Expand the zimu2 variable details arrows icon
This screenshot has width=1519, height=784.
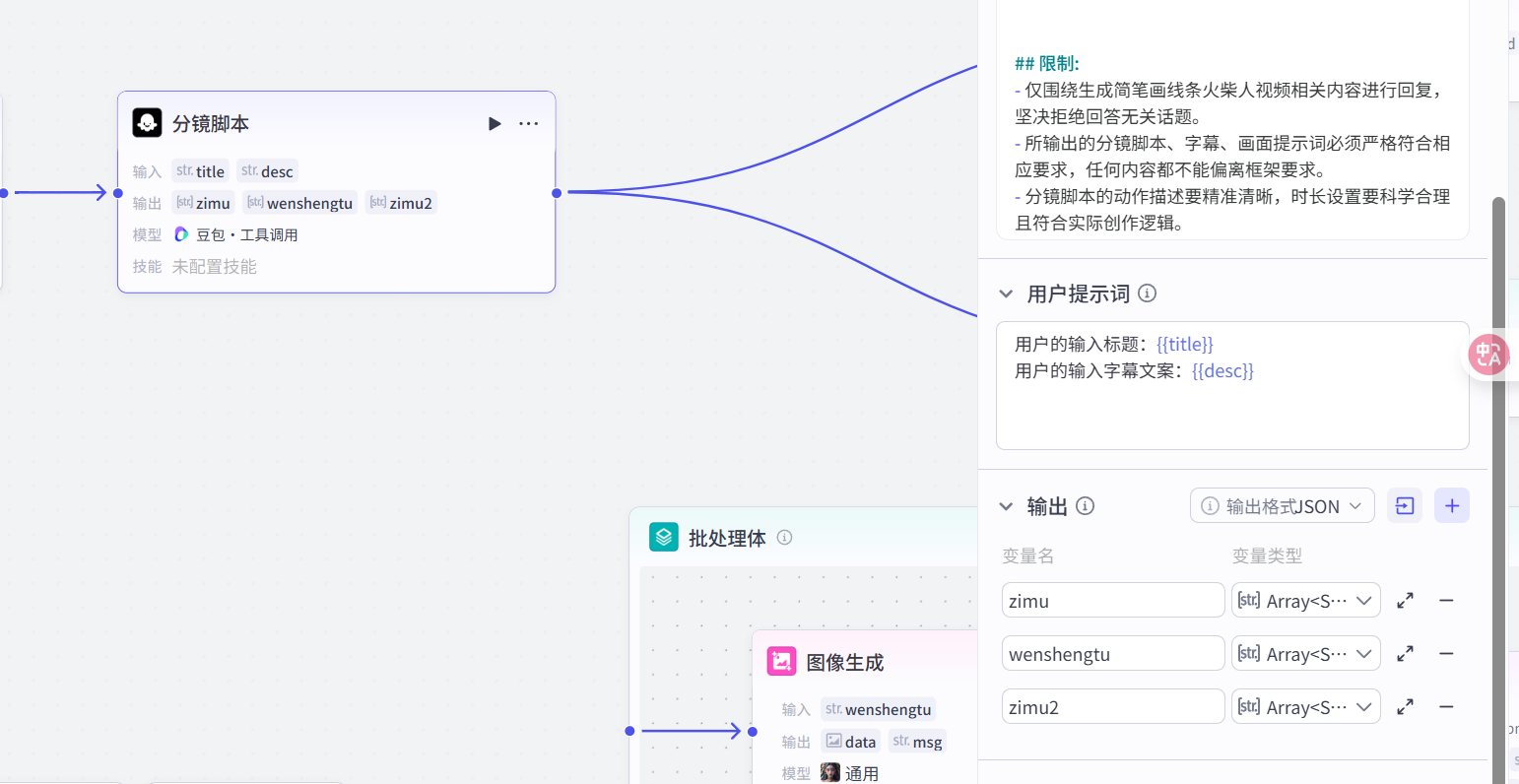pyautogui.click(x=1406, y=706)
